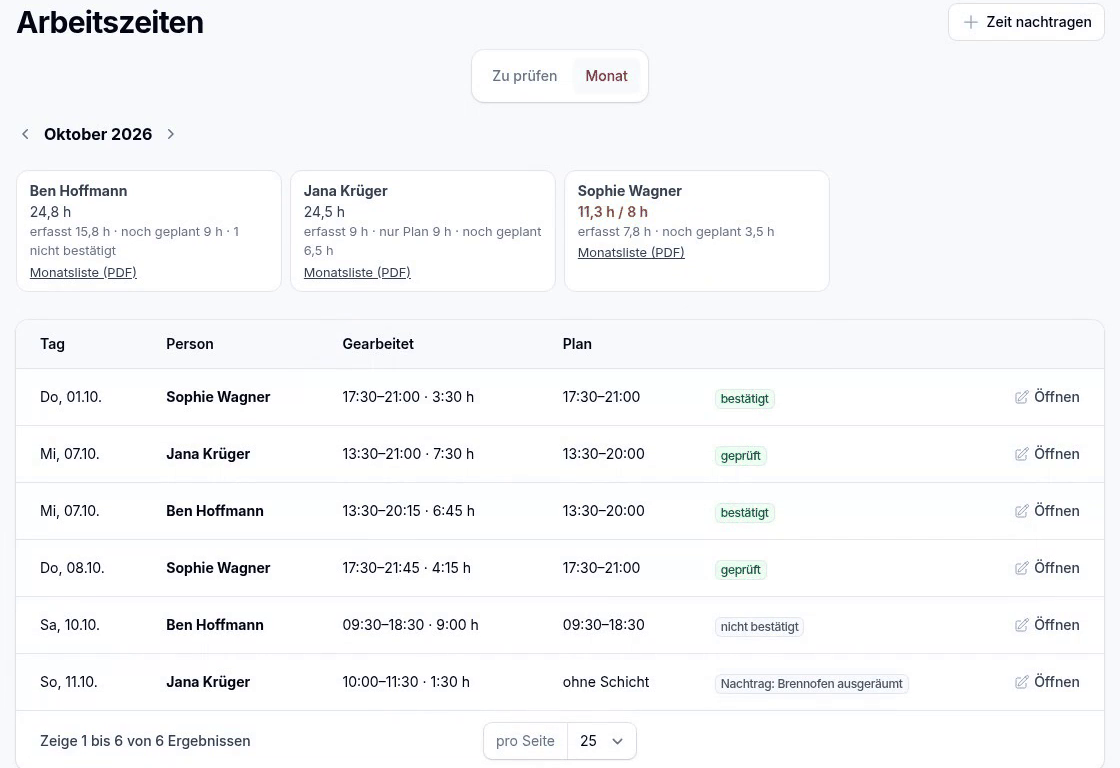
Task: Click the Zeit nachtragen button
Action: pyautogui.click(x=1026, y=22)
